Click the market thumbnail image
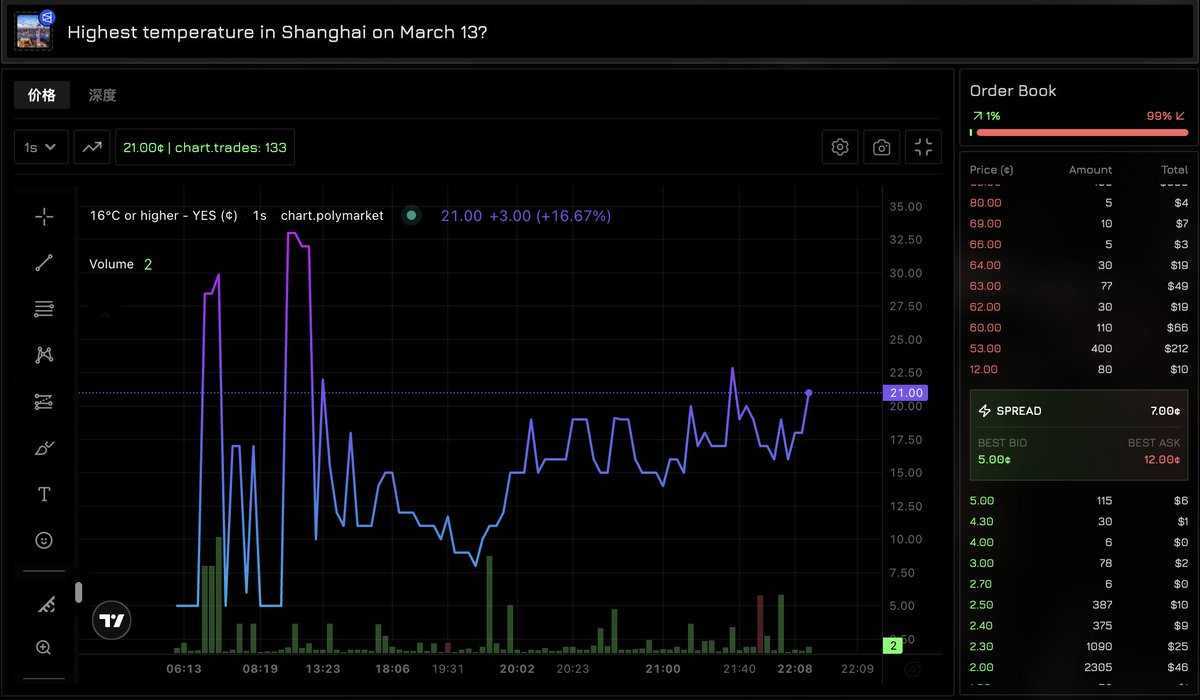 [34, 31]
